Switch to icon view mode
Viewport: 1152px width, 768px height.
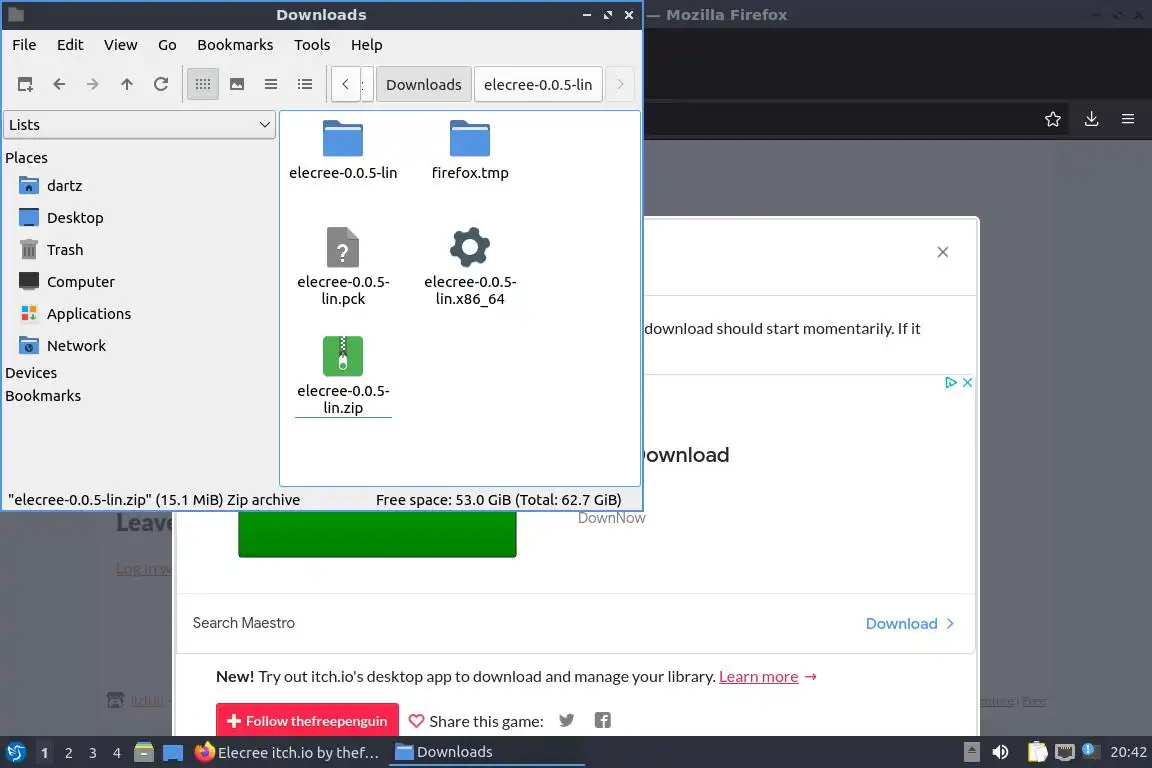click(203, 85)
